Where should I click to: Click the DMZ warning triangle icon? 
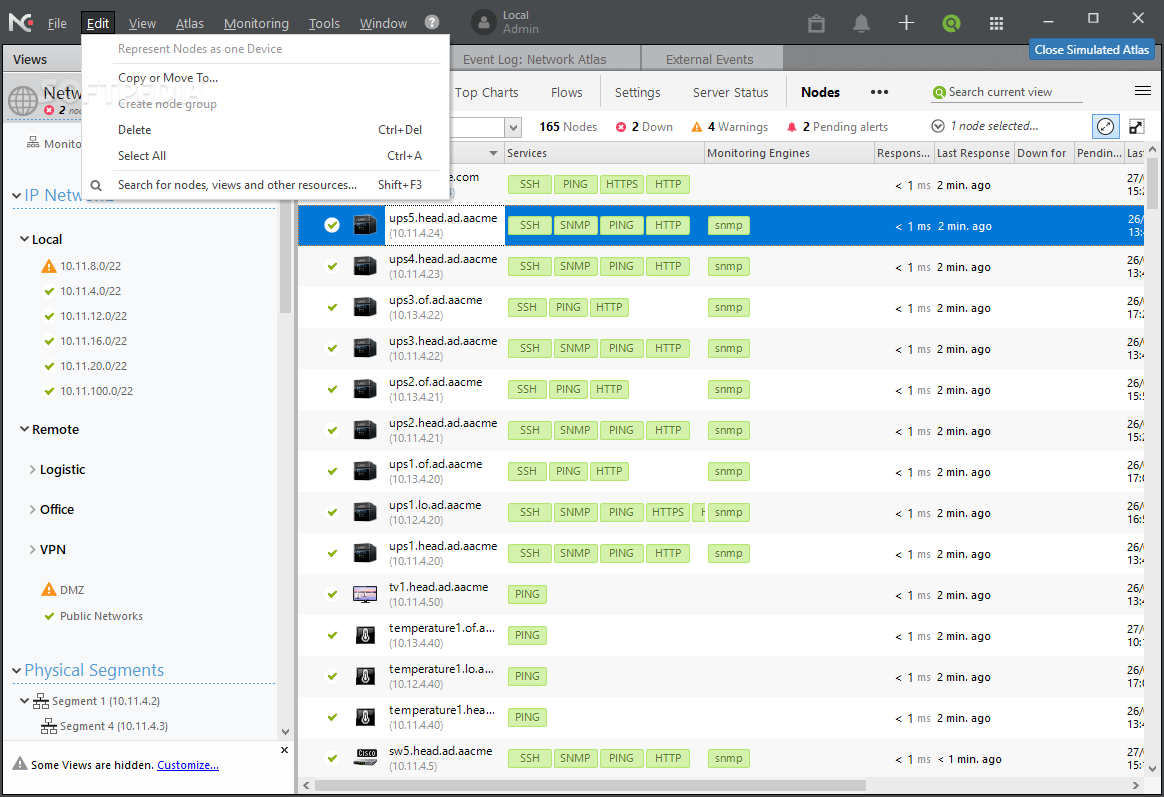[49, 589]
